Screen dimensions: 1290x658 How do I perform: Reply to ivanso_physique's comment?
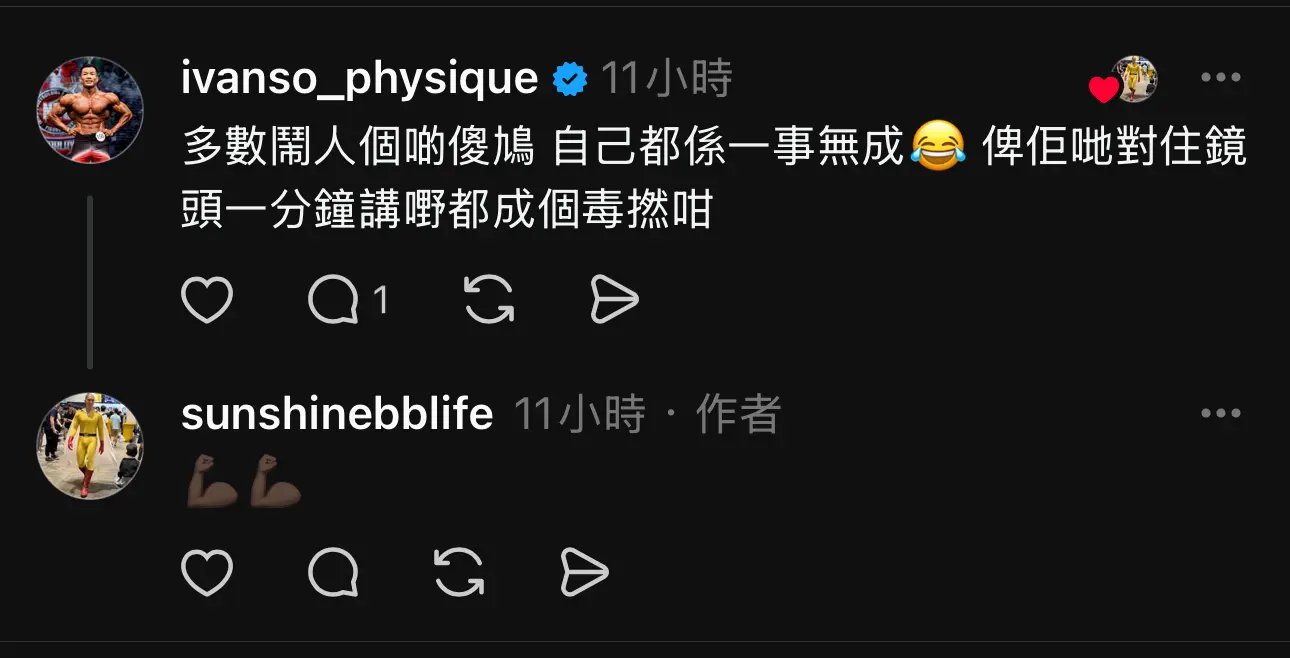pyautogui.click(x=333, y=300)
